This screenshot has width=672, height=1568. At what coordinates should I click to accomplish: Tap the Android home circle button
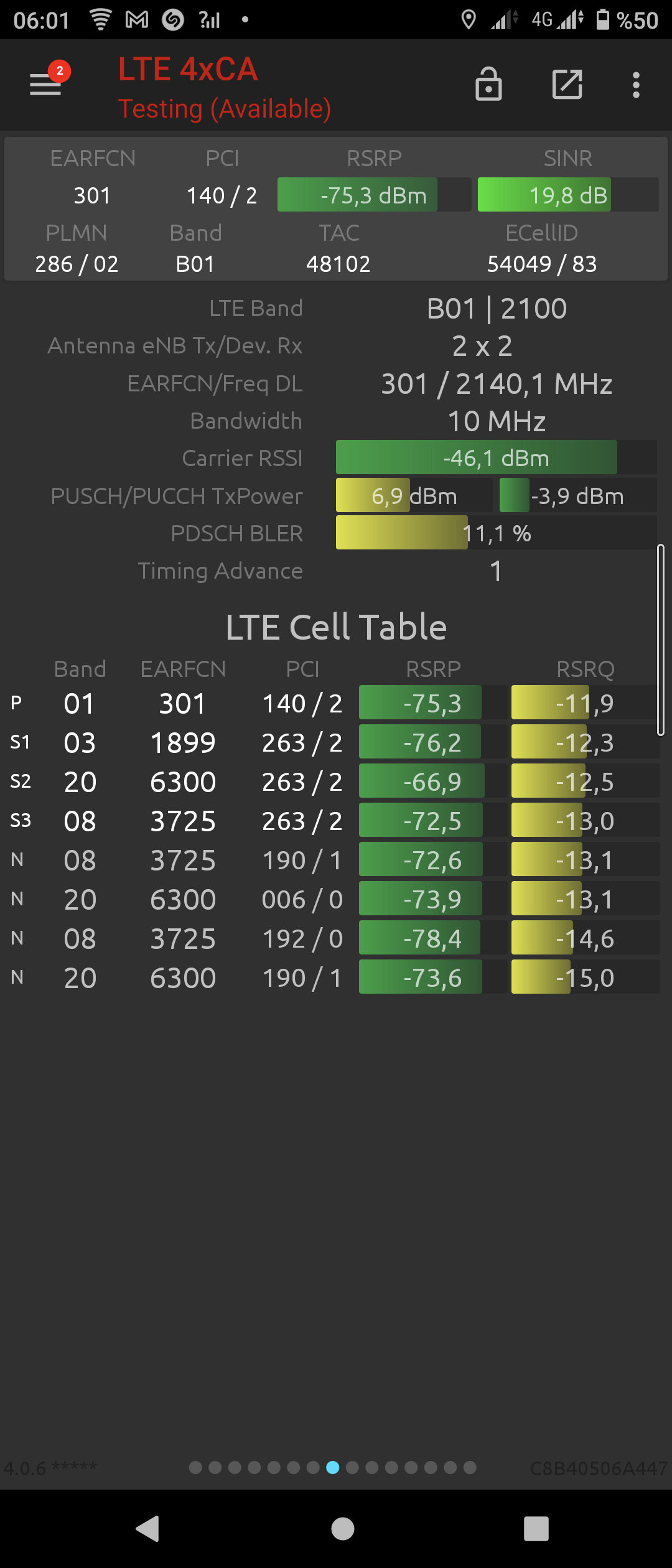[x=342, y=1528]
